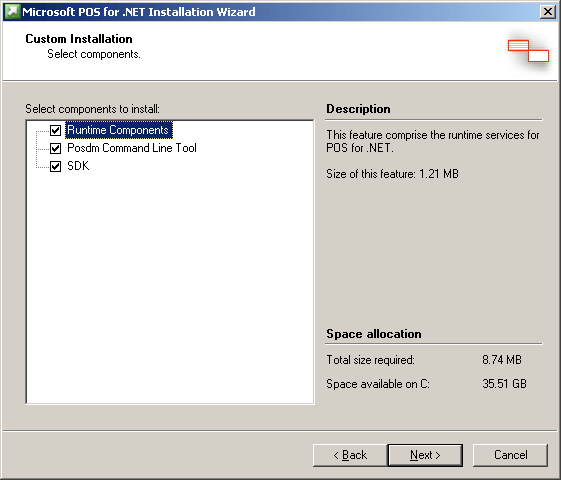Click the installer icon in the title bar
This screenshot has width=561, height=480.
(13, 12)
